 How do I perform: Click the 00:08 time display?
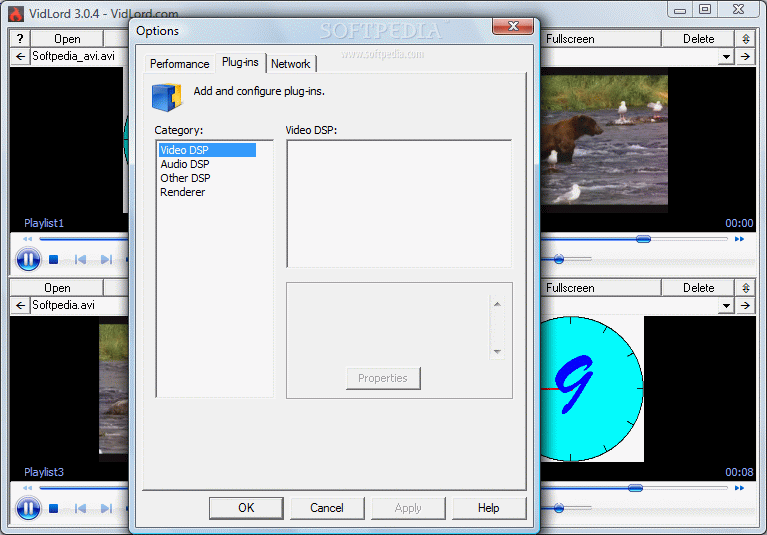(x=739, y=472)
